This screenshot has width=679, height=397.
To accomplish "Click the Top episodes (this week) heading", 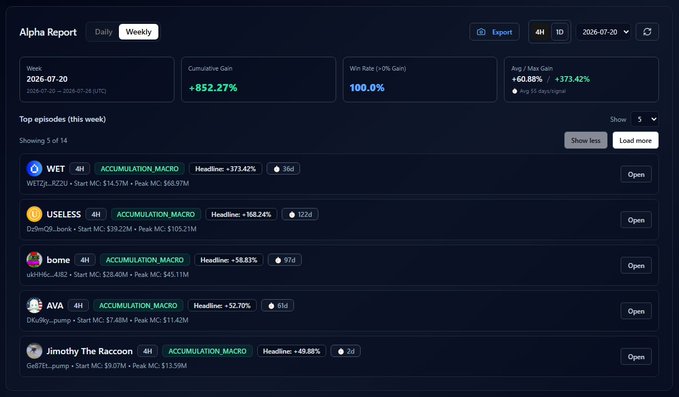I will point(62,119).
